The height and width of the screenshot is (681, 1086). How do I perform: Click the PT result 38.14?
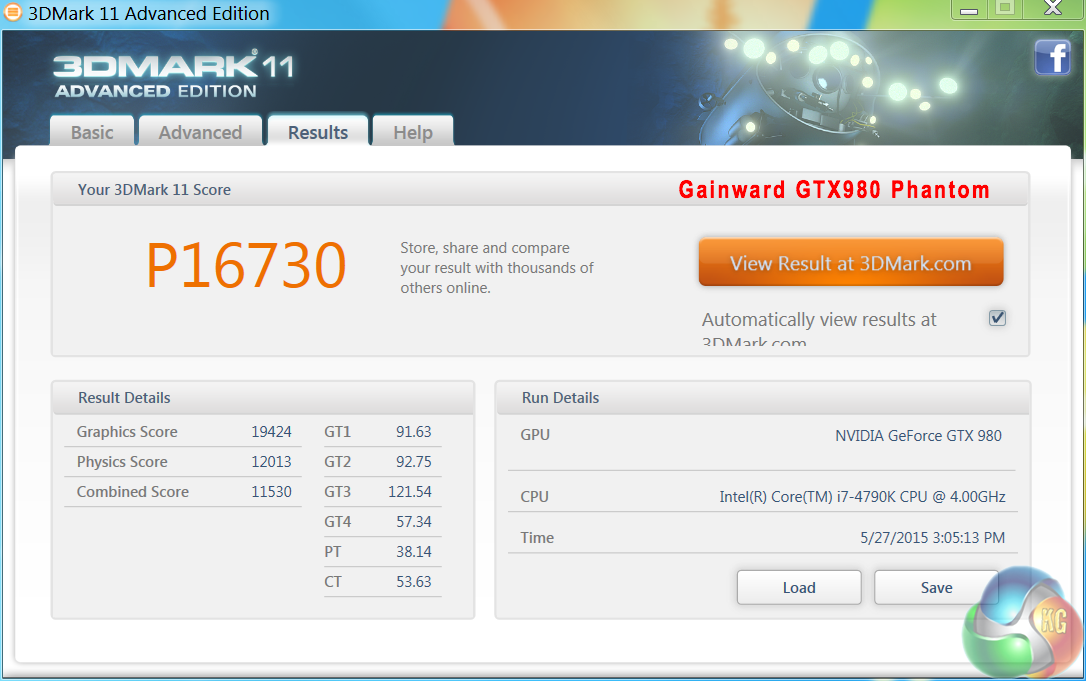pos(413,551)
